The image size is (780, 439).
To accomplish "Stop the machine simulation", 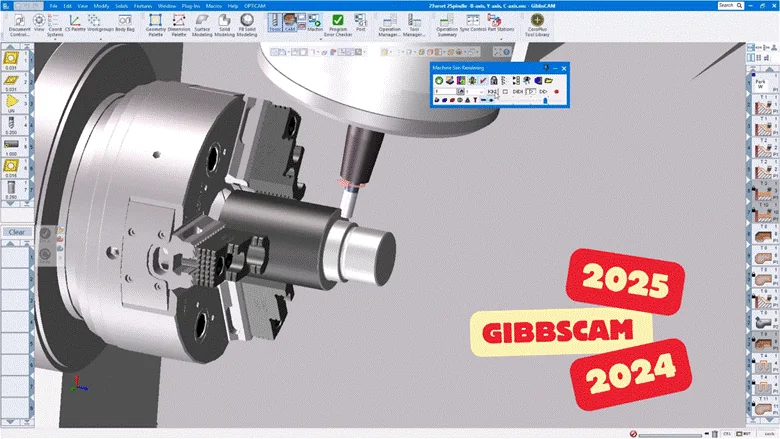I will (x=505, y=91).
